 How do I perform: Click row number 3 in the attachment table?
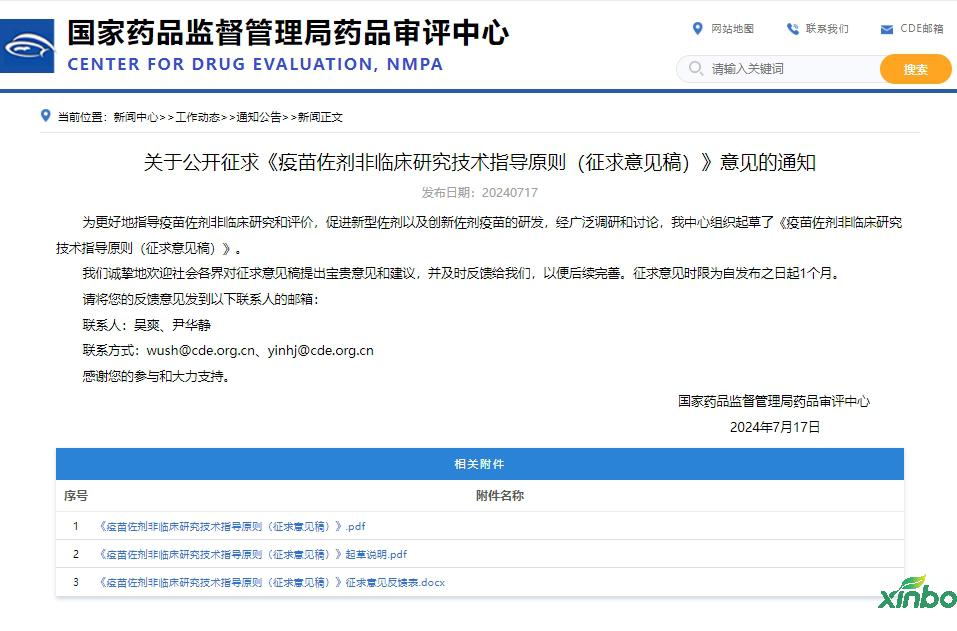pos(76,582)
